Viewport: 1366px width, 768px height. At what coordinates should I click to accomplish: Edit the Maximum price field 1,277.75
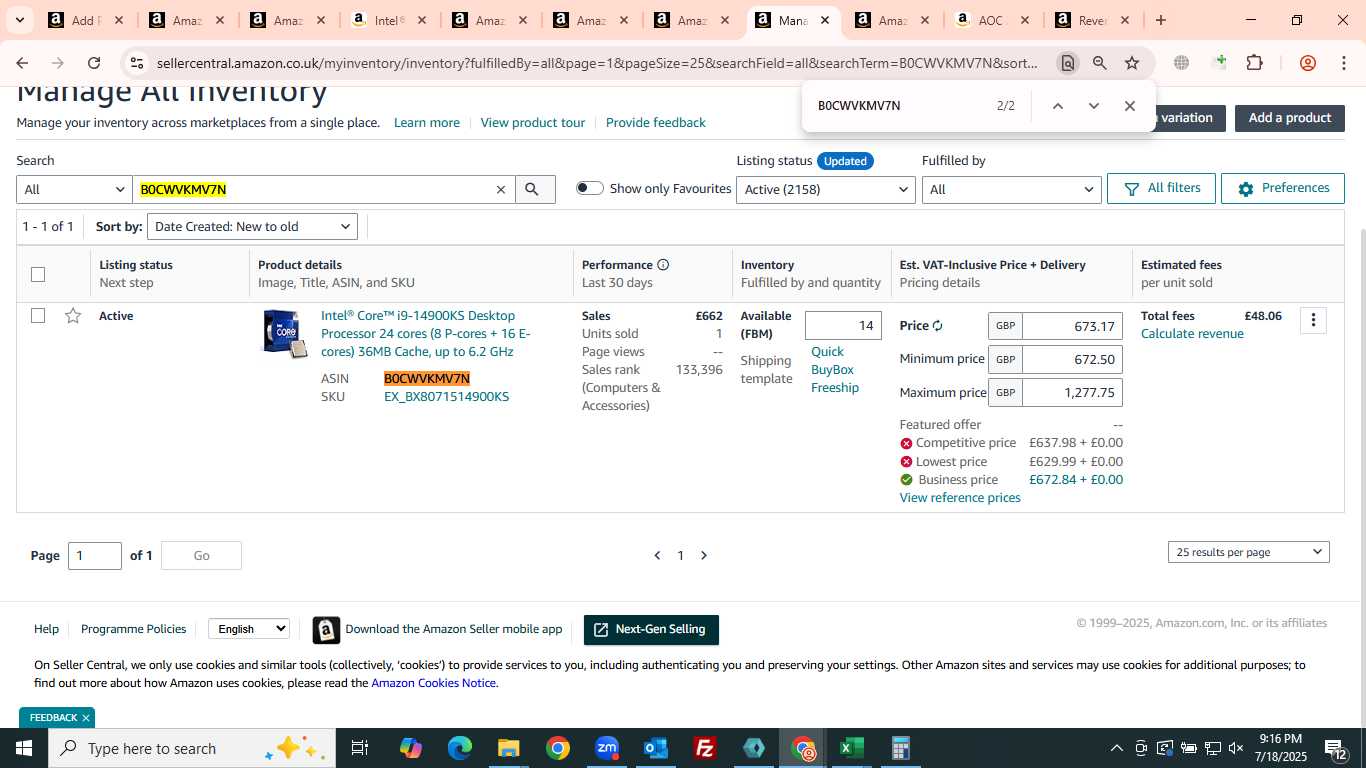pyautogui.click(x=1072, y=393)
